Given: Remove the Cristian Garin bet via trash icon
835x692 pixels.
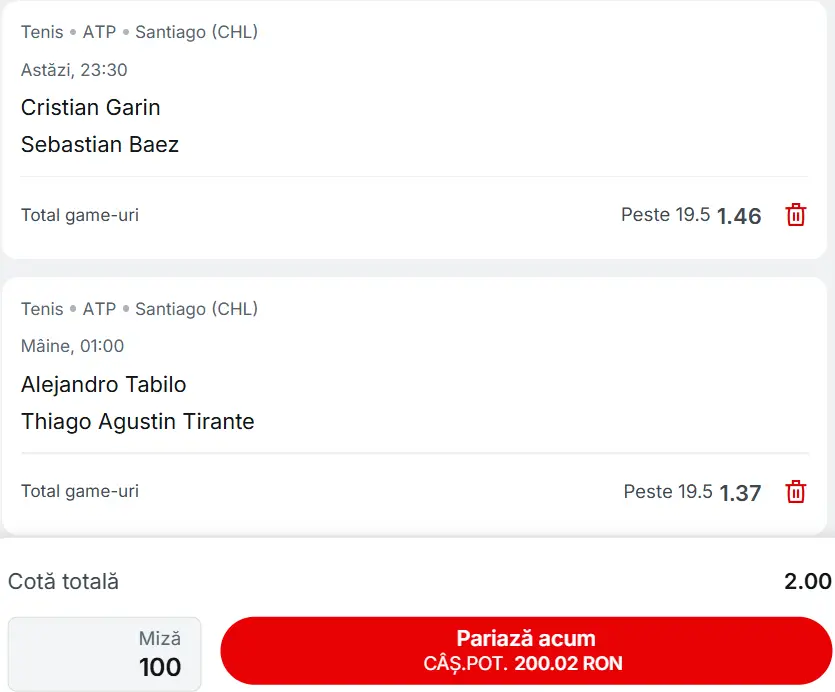Looking at the screenshot, I should (796, 214).
